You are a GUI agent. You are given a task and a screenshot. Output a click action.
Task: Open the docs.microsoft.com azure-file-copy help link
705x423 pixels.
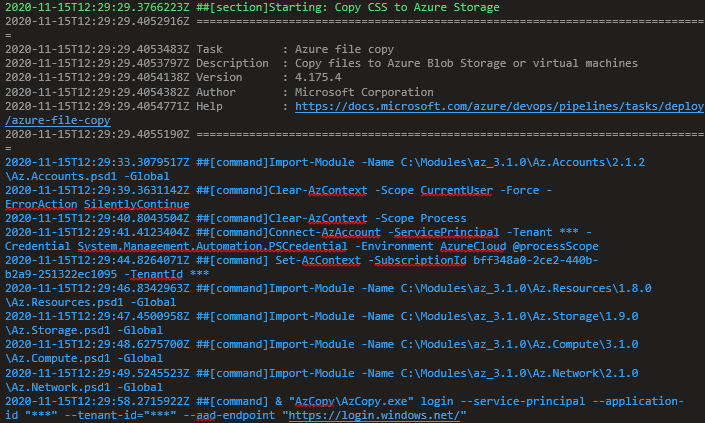[499, 107]
